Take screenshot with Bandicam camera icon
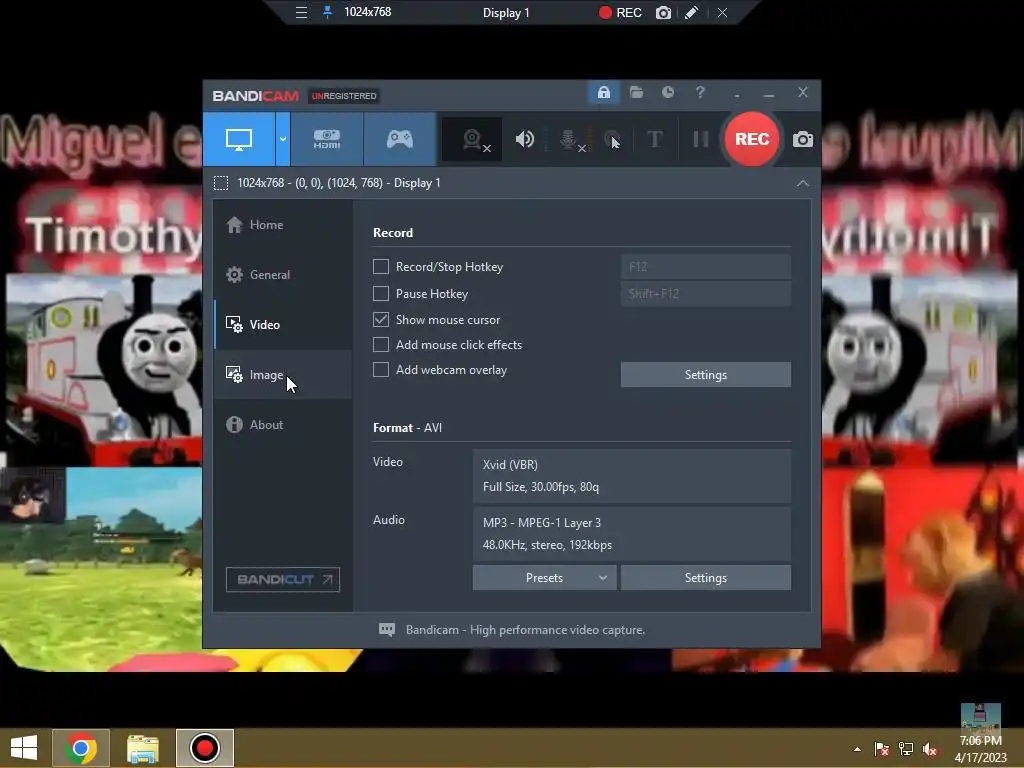This screenshot has width=1024, height=768. point(803,139)
